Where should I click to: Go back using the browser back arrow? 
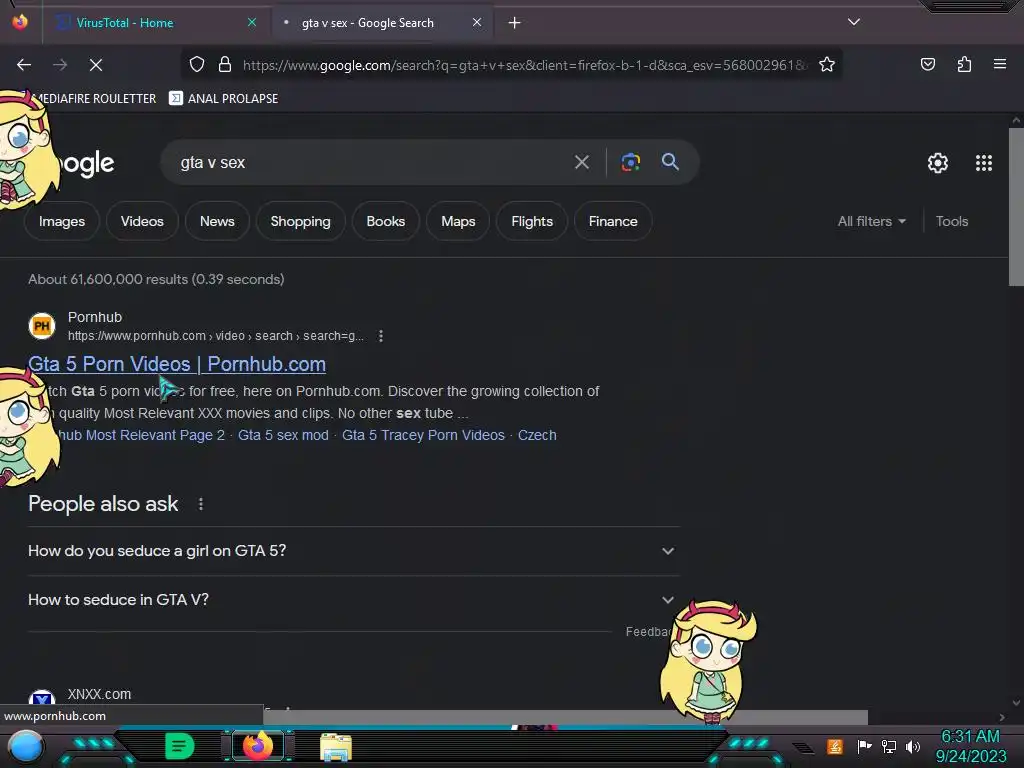(x=24, y=65)
